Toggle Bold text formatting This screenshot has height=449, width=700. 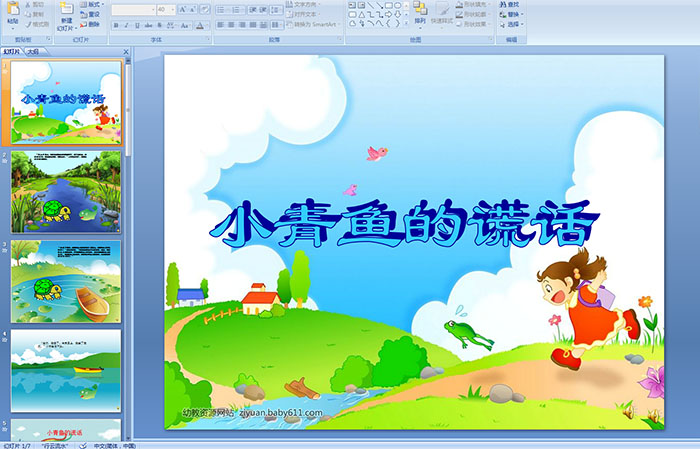pos(115,25)
